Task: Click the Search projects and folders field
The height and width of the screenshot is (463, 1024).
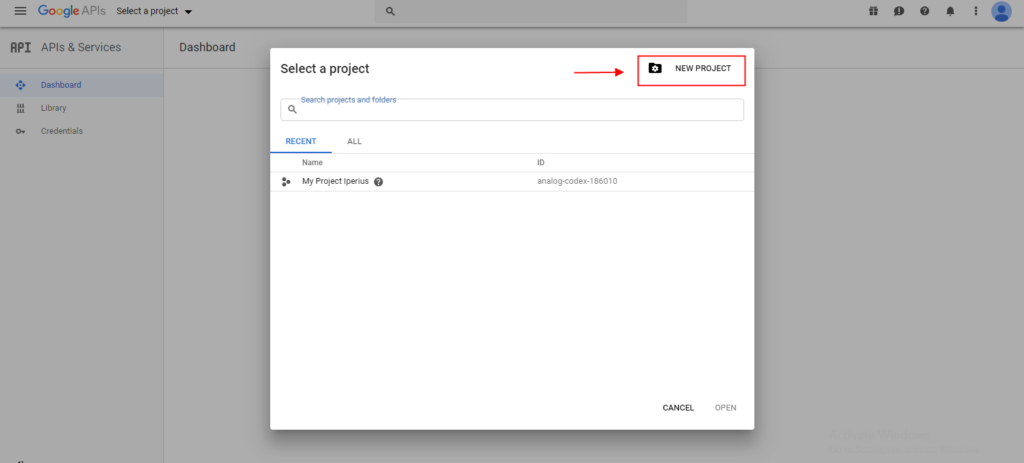Action: click(512, 110)
